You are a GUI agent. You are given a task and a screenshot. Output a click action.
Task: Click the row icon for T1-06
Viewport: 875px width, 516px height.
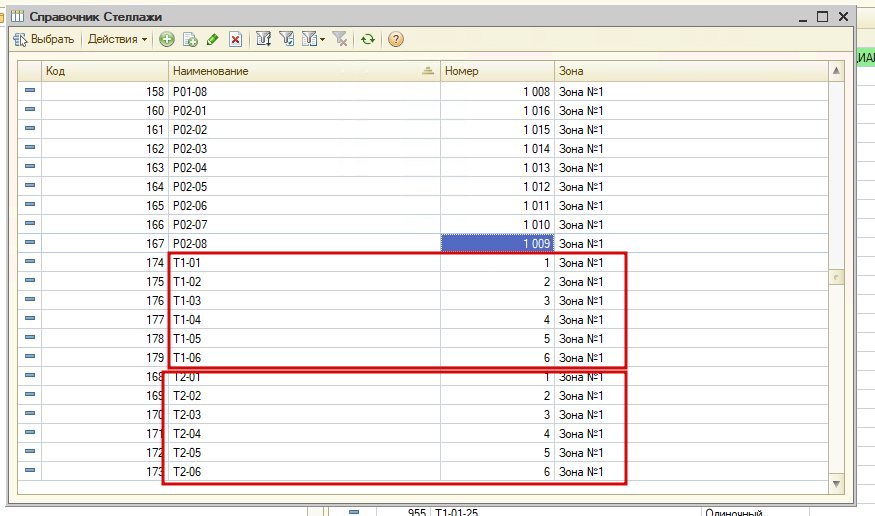[30, 356]
